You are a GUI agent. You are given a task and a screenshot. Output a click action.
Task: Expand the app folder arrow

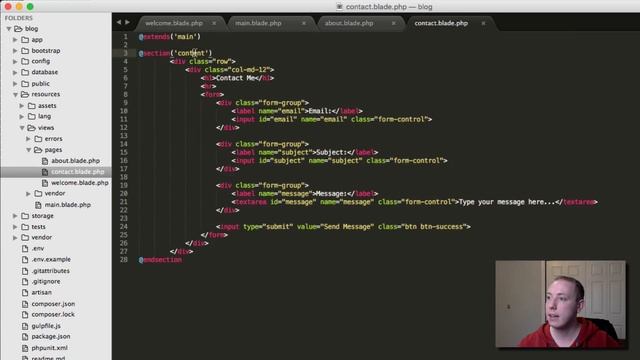pos(15,40)
